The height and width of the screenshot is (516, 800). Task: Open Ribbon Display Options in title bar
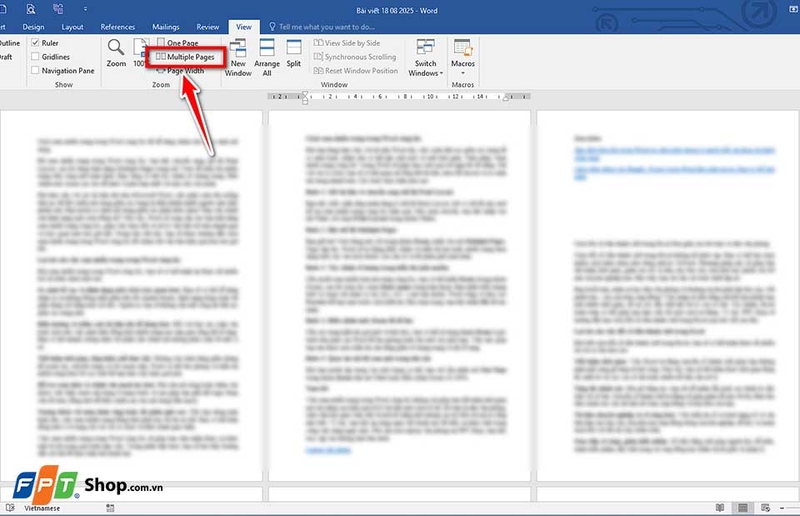(x=793, y=10)
